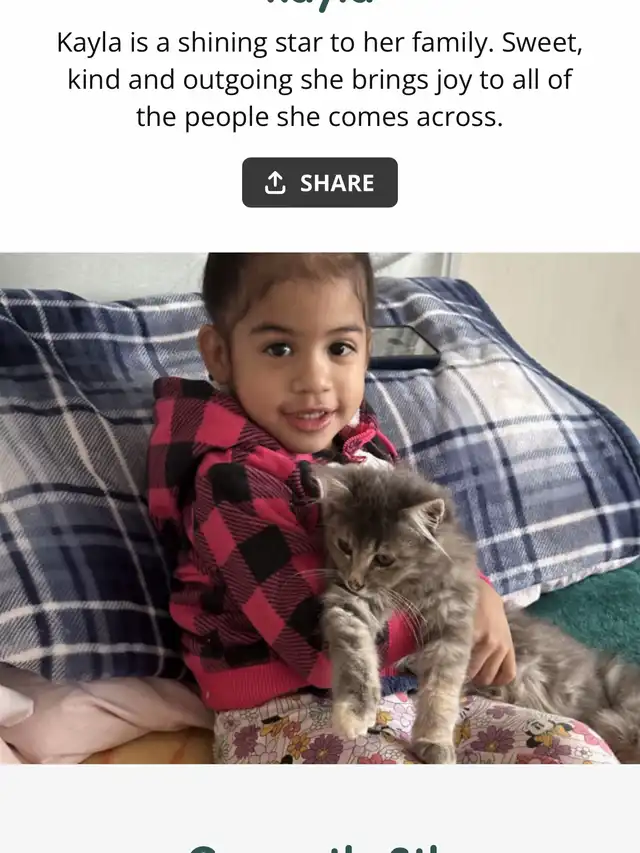
Task: Click the partially visible Kayla heading at top
Action: pyautogui.click(x=319, y=3)
